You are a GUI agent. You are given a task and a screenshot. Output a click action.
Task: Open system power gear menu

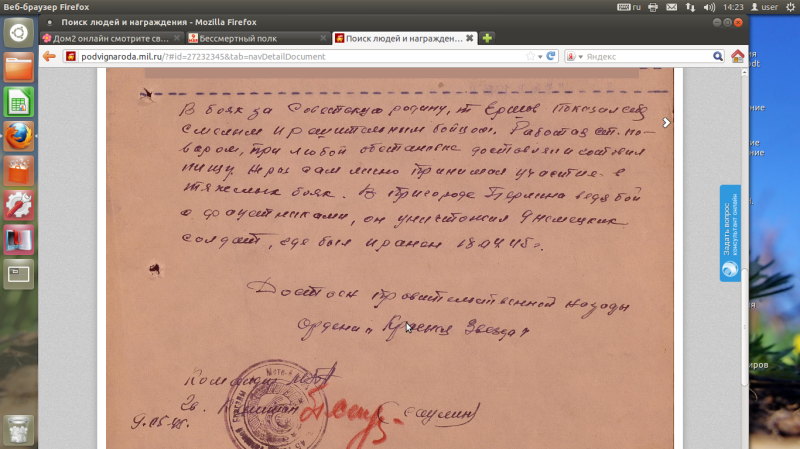[790, 7]
